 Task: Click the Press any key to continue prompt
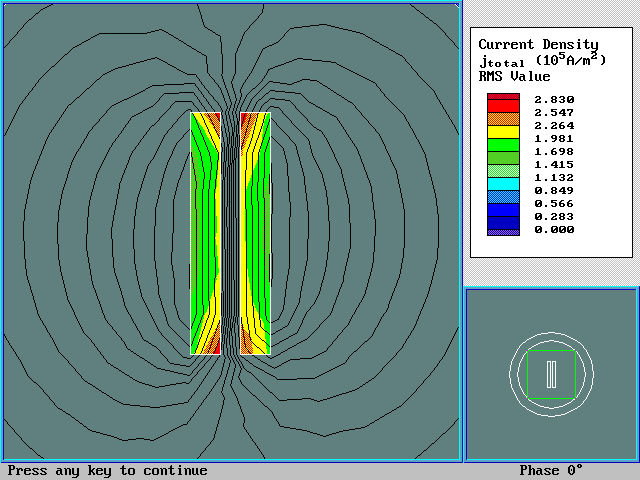coord(107,471)
